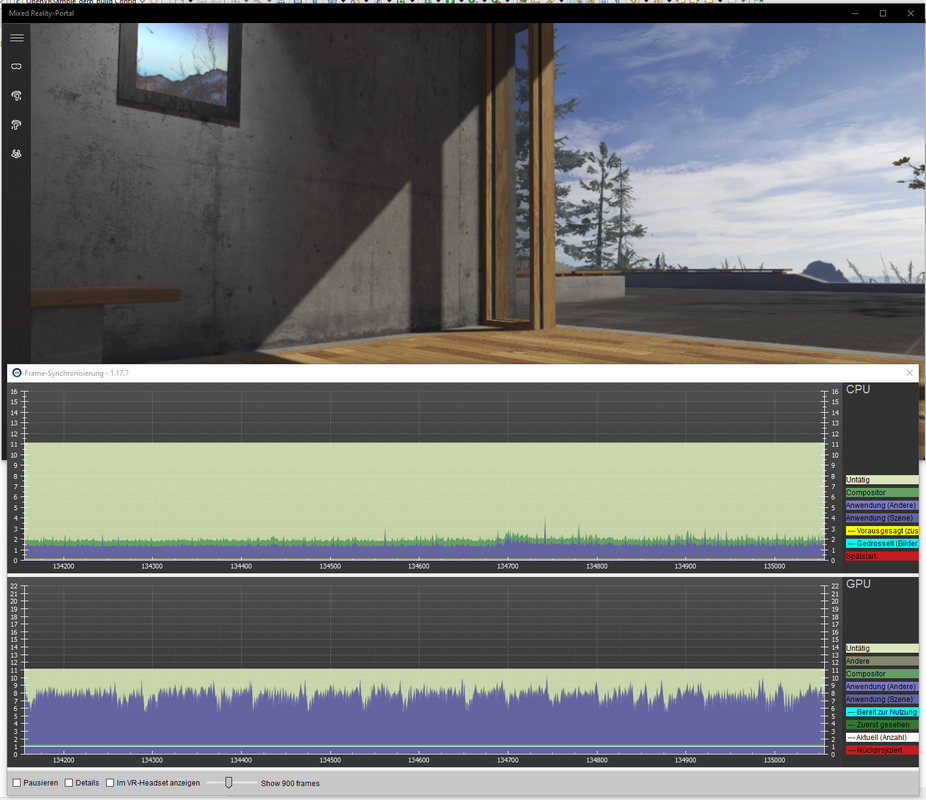Click the Compositor swatch in GPU legend
The height and width of the screenshot is (800, 926).
[x=882, y=674]
